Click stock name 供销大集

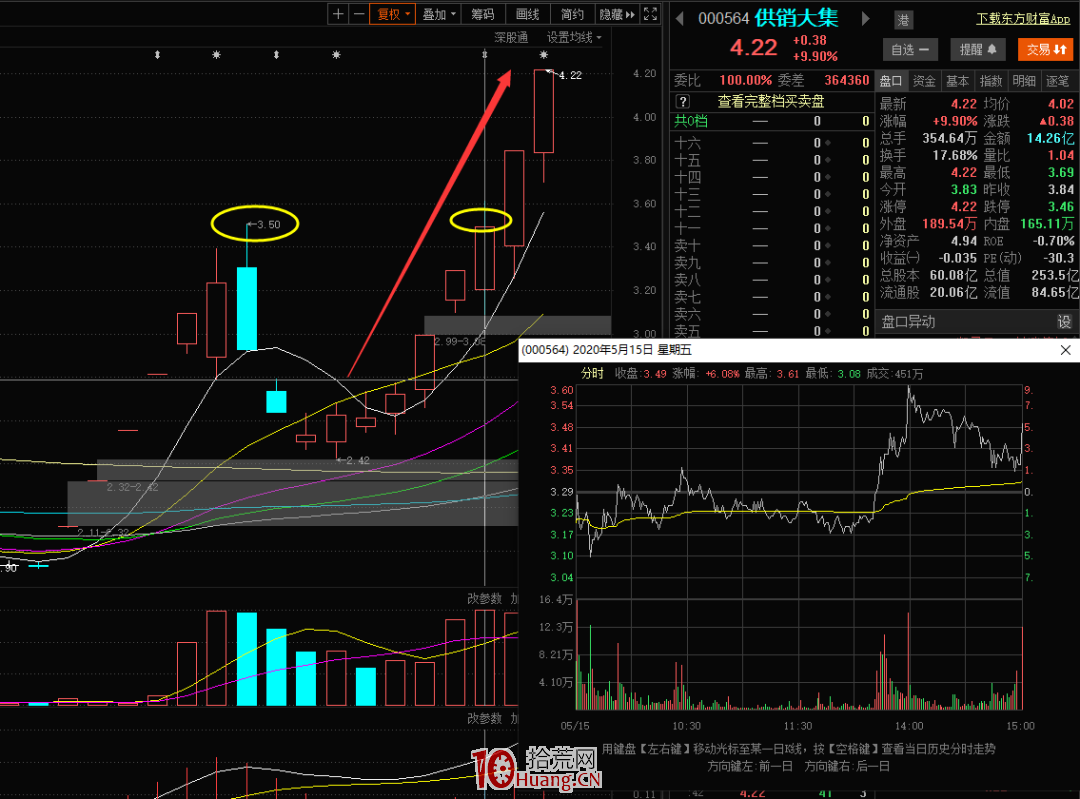[x=796, y=18]
